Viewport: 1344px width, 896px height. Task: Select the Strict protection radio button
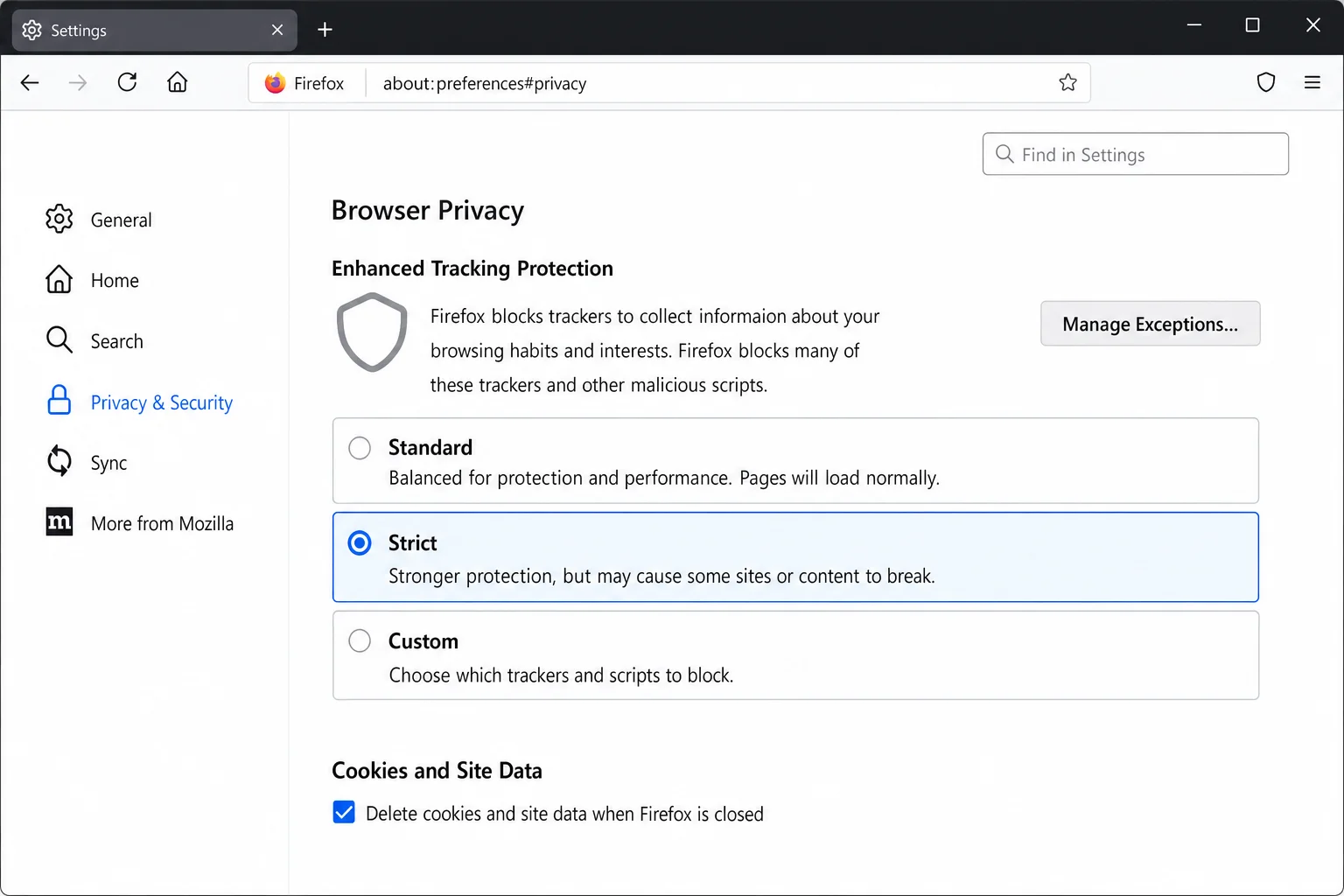coord(360,543)
